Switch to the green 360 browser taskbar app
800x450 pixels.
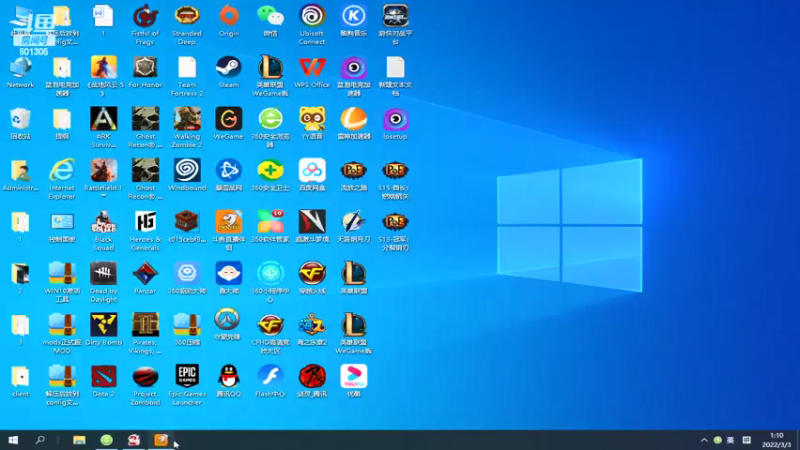coord(106,440)
